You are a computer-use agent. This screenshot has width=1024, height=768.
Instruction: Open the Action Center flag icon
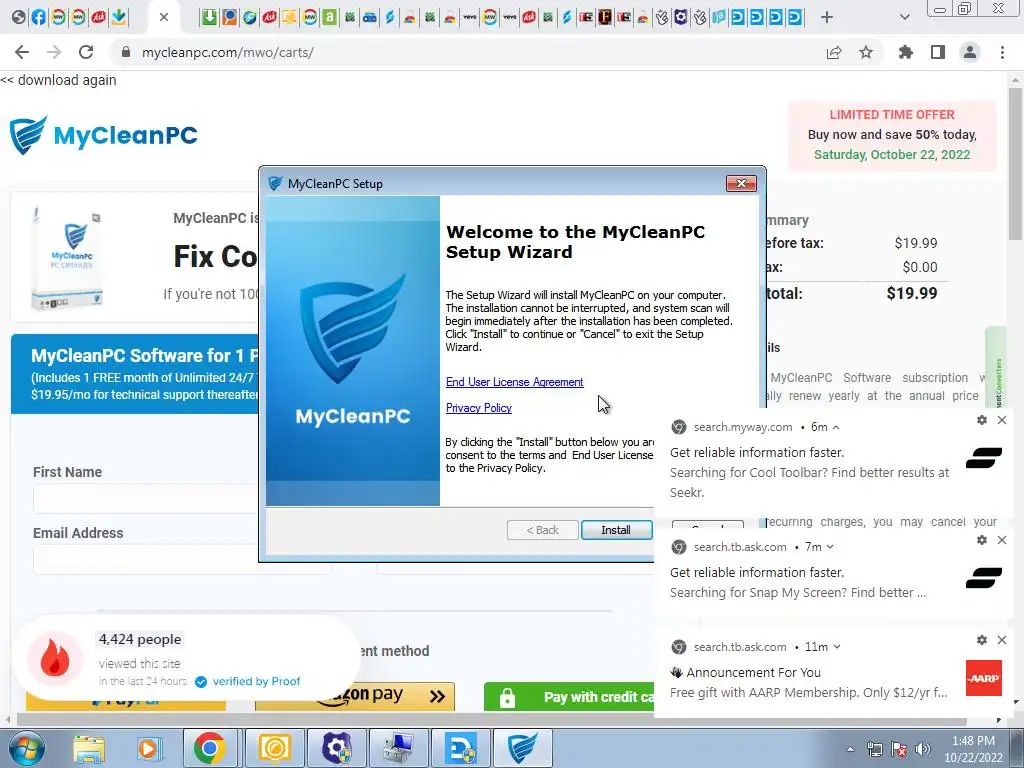[x=899, y=749]
